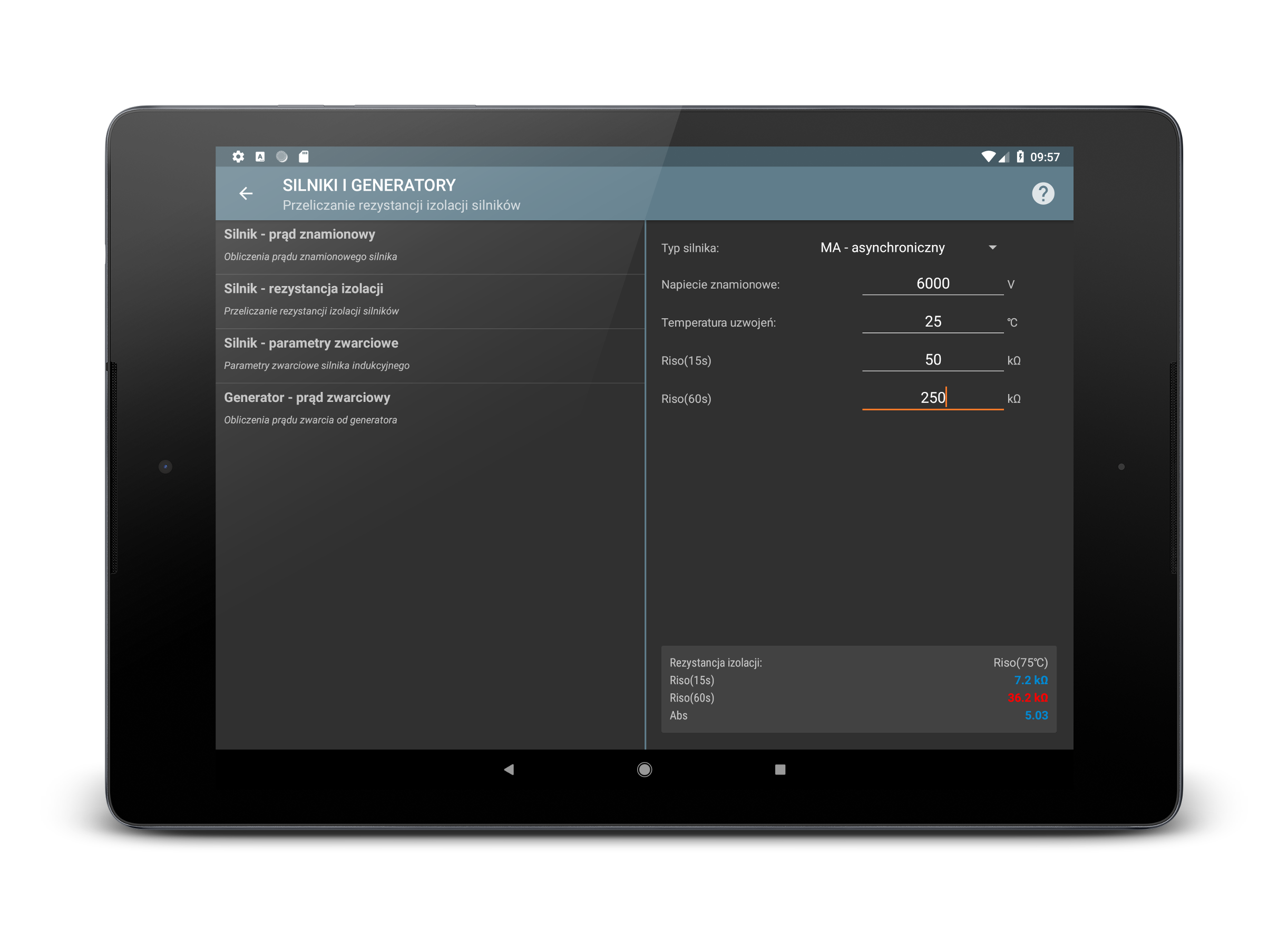The image size is (1288, 935).
Task: Tap the Android back navigation button
Action: pos(509,769)
